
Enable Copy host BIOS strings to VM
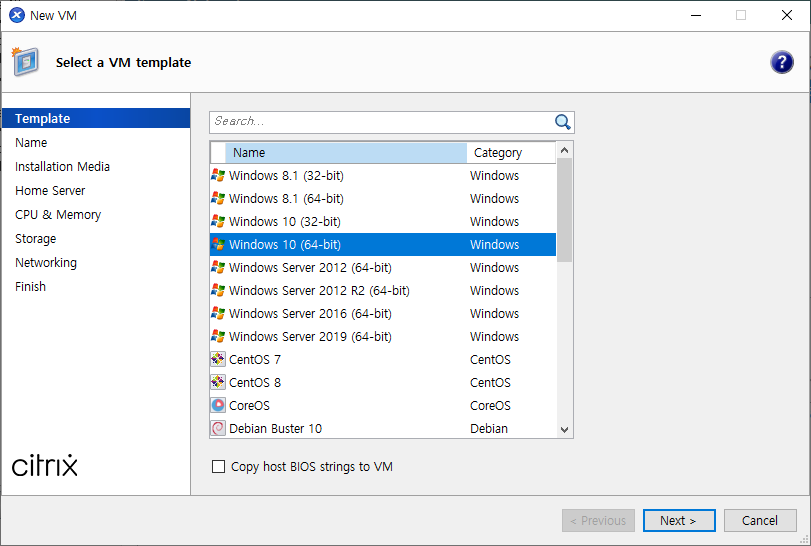click(218, 466)
